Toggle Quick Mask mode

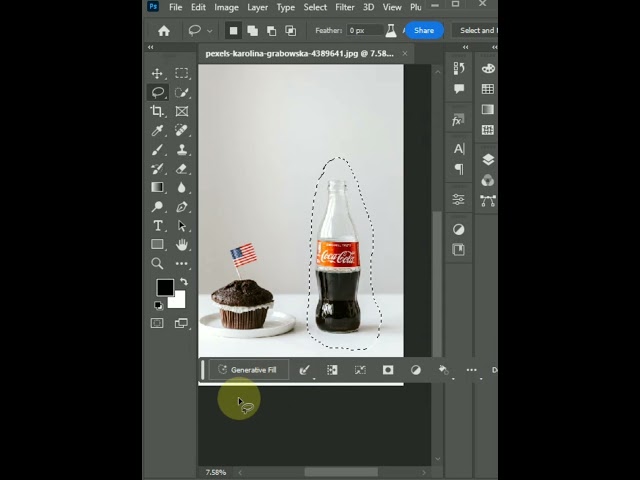(157, 323)
